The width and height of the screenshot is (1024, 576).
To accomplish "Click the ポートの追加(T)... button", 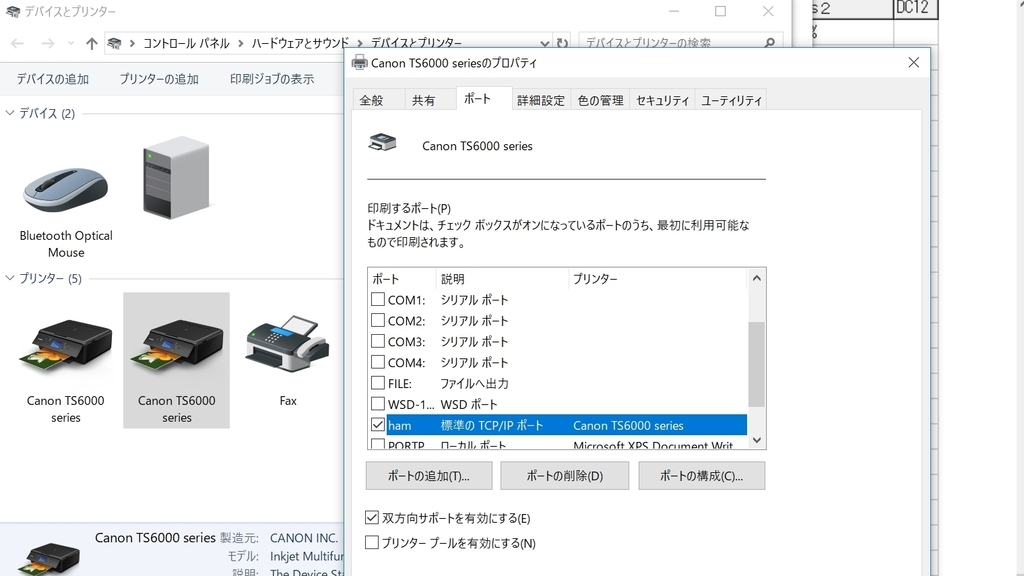I will click(429, 476).
